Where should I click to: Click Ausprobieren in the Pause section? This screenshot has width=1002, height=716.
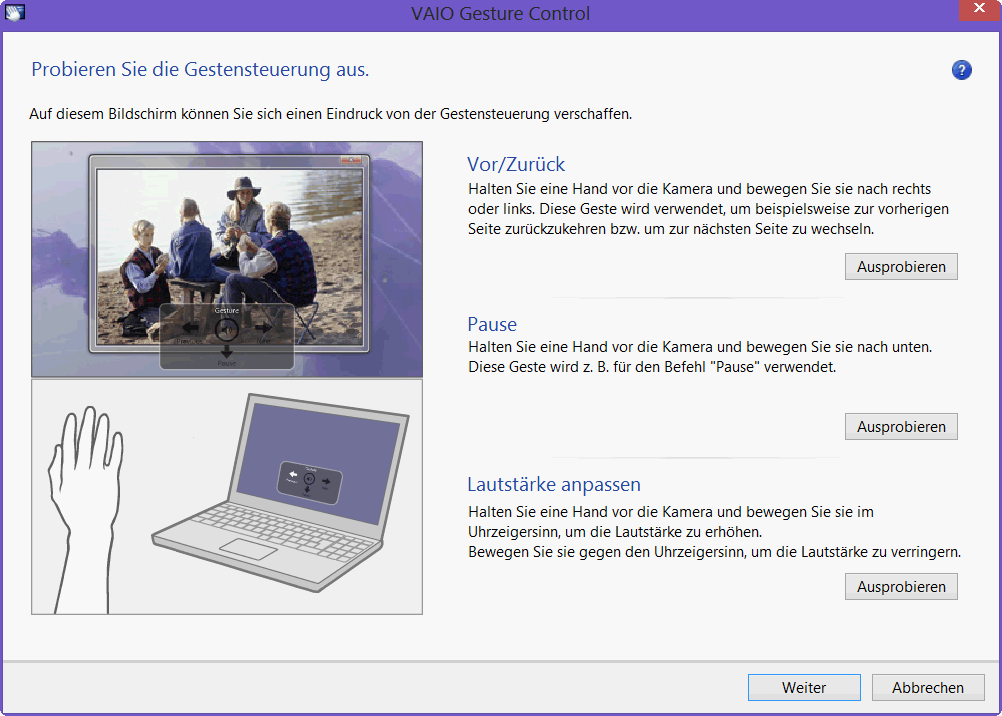coord(901,426)
